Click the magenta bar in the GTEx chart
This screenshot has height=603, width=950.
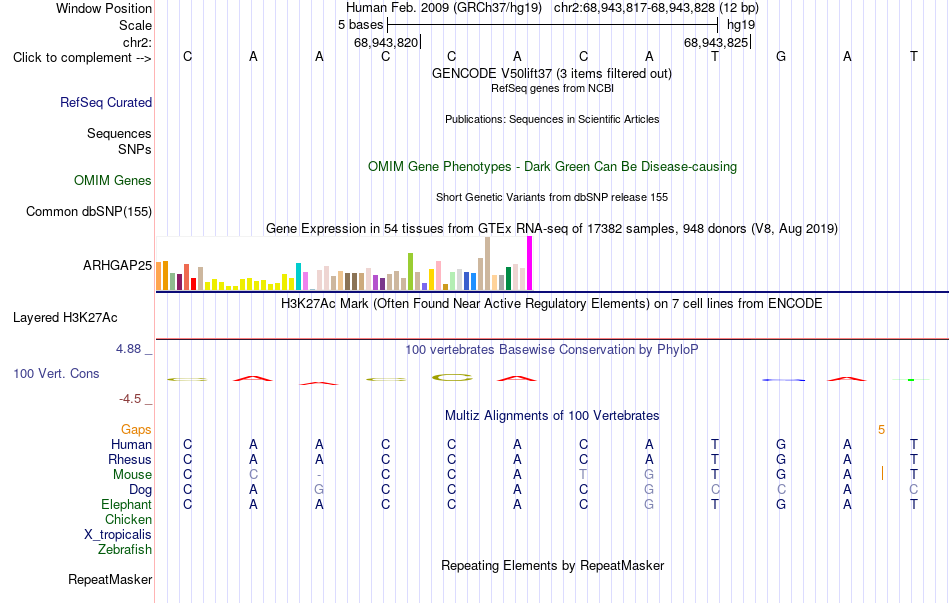tap(530, 264)
